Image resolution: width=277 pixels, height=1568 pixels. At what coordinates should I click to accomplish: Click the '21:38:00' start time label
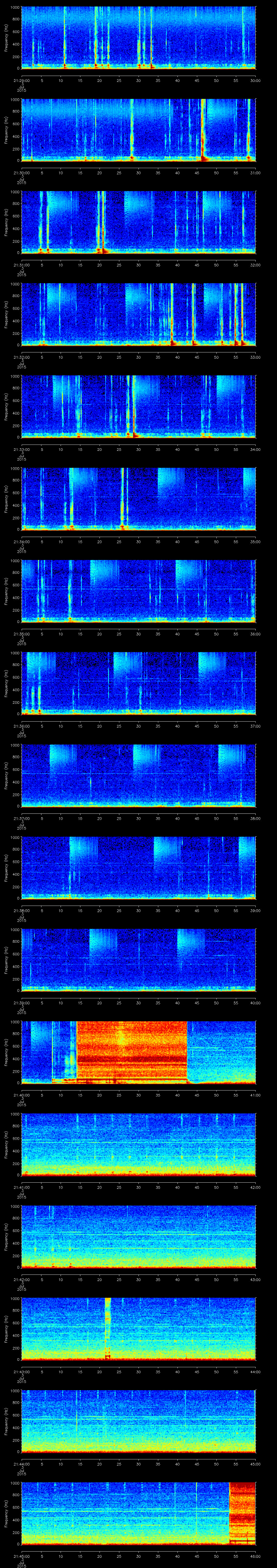click(21, 910)
